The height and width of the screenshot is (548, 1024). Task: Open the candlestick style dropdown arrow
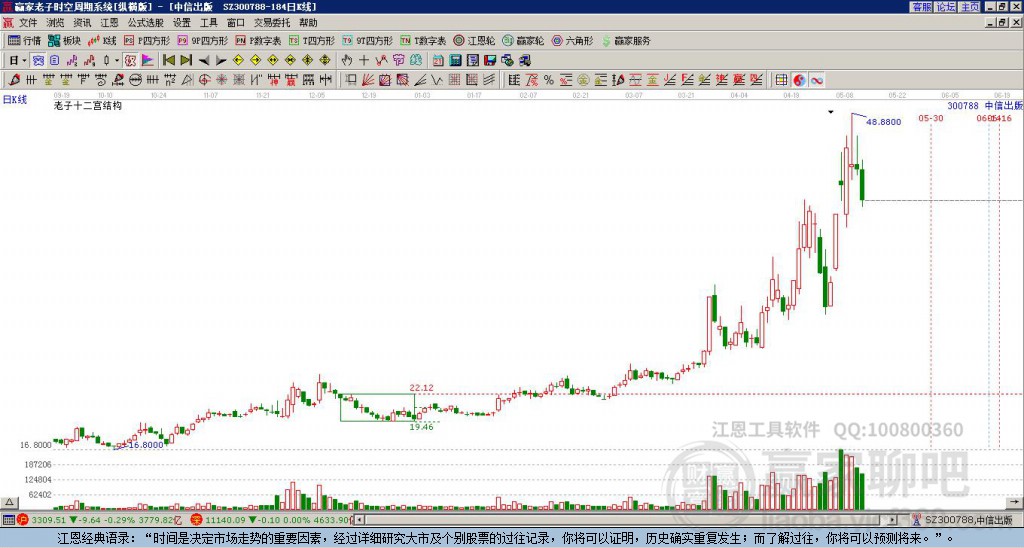[117, 61]
